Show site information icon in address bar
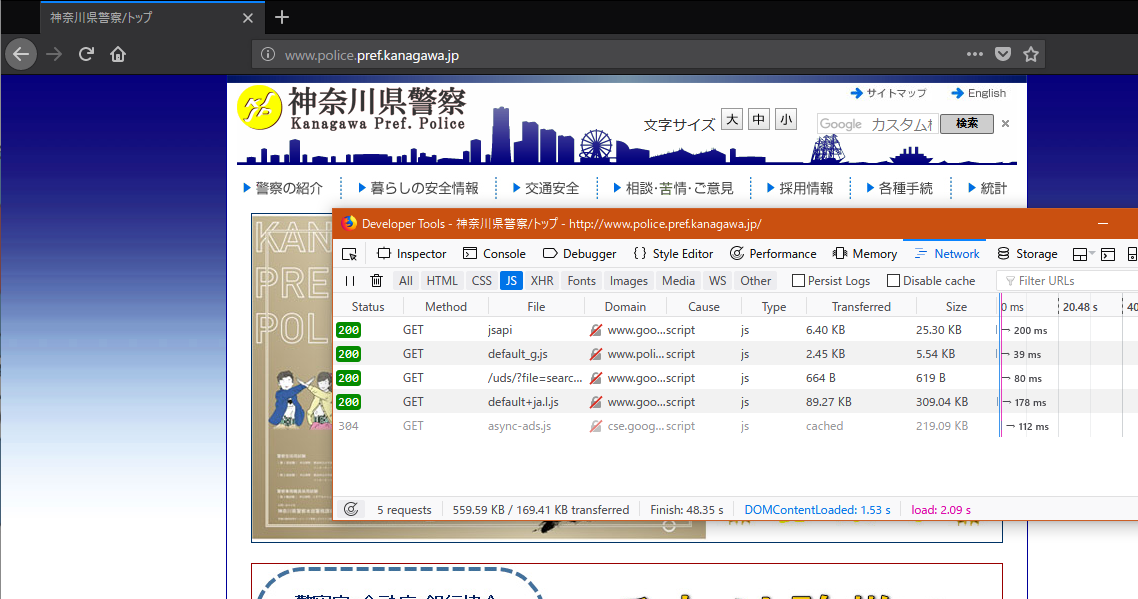Image resolution: width=1138 pixels, height=599 pixels. (268, 54)
